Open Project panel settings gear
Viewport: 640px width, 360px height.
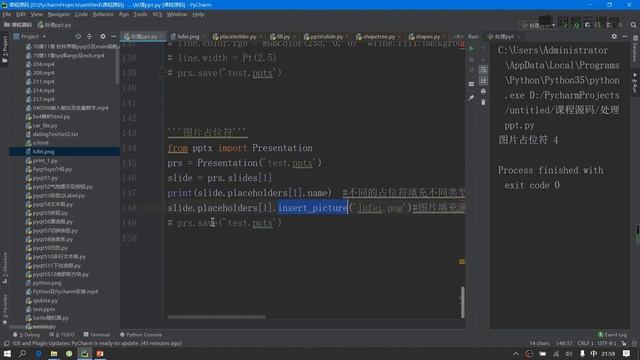click(102, 36)
